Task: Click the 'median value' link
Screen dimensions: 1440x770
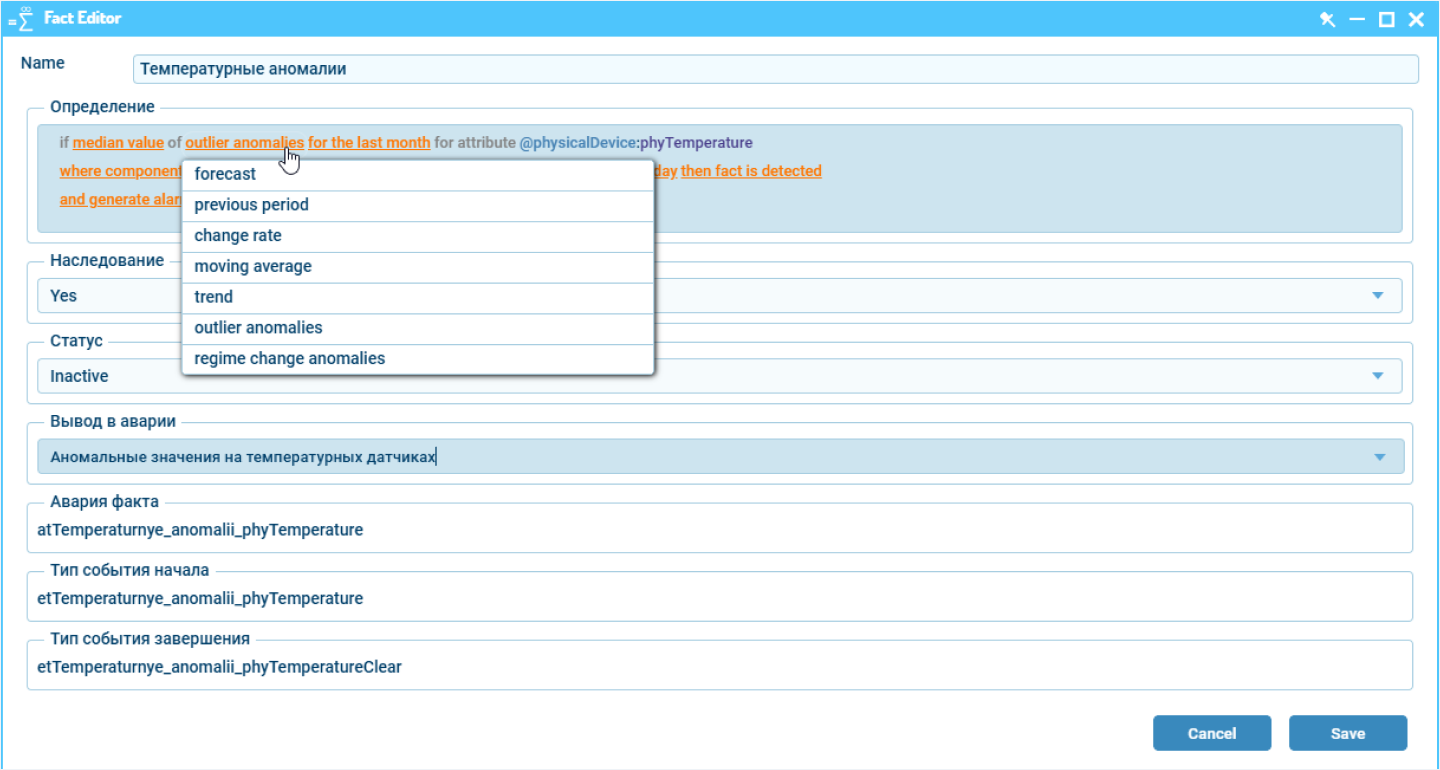Action: (118, 143)
